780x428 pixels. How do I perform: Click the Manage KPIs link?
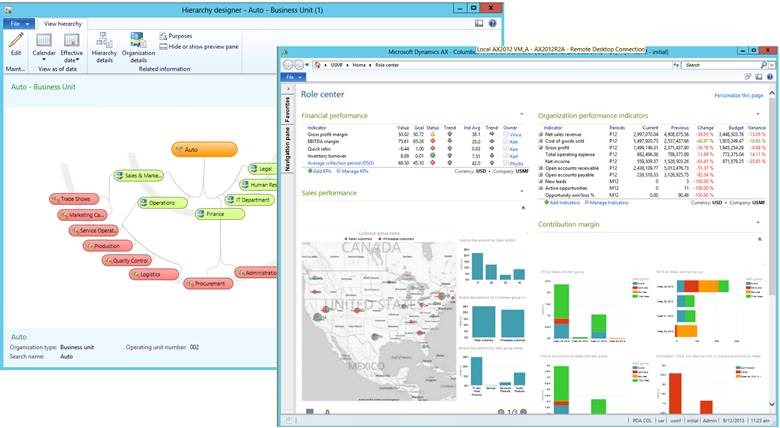(352, 171)
